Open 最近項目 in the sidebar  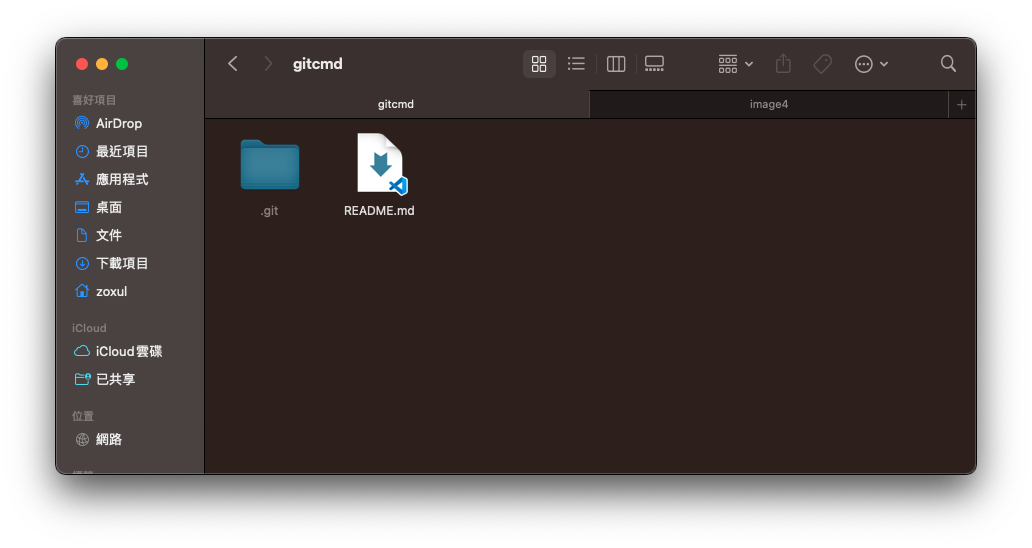click(121, 151)
